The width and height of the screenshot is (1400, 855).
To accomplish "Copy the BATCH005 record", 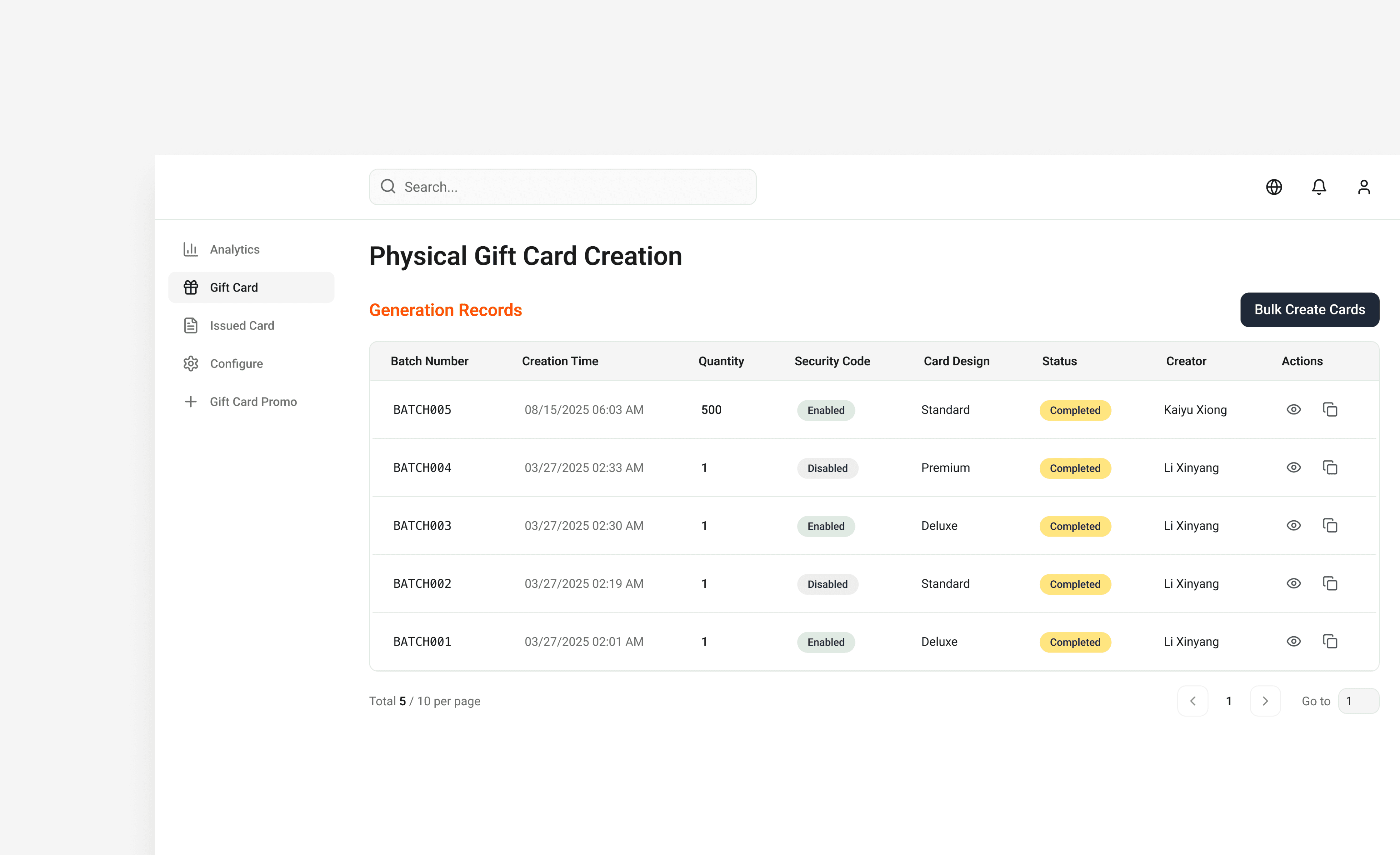I will [x=1330, y=410].
